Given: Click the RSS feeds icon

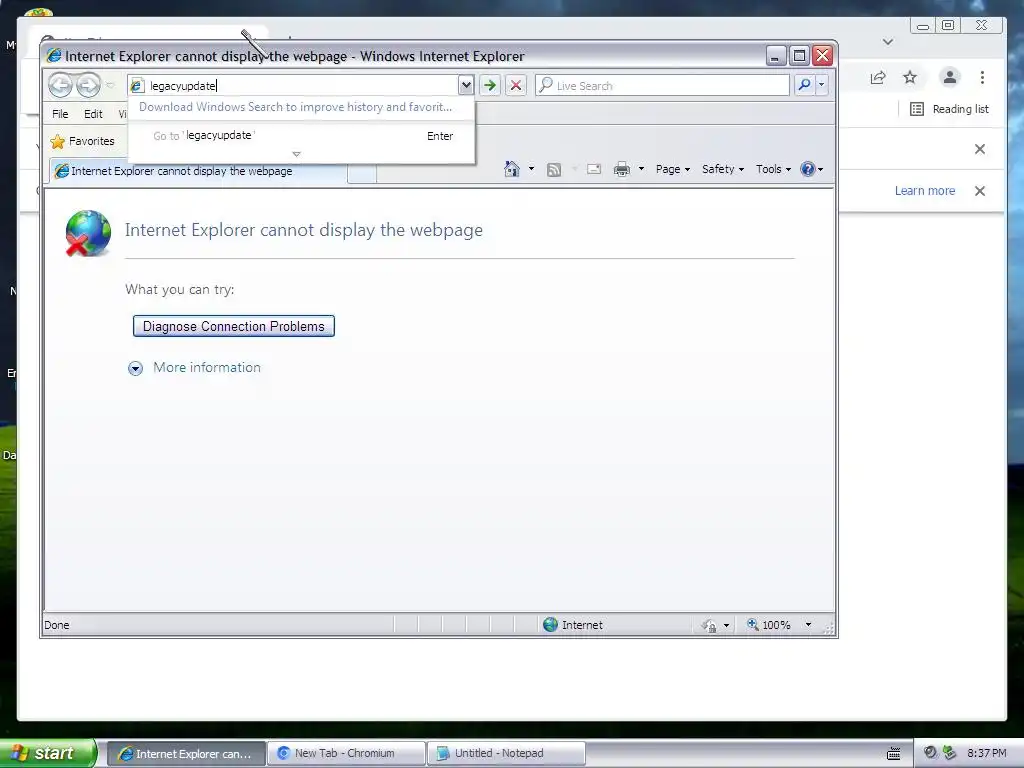Looking at the screenshot, I should tap(554, 170).
